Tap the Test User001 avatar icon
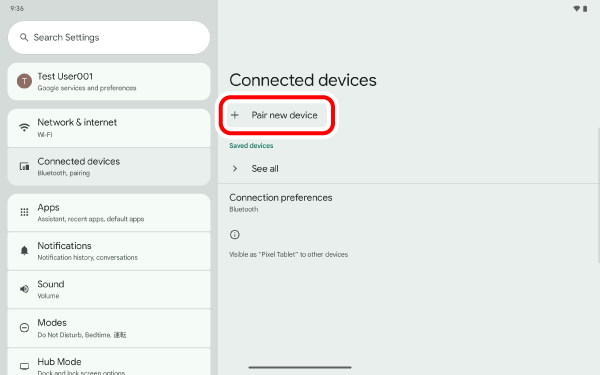Viewport: 600px width, 375px height. pos(24,81)
